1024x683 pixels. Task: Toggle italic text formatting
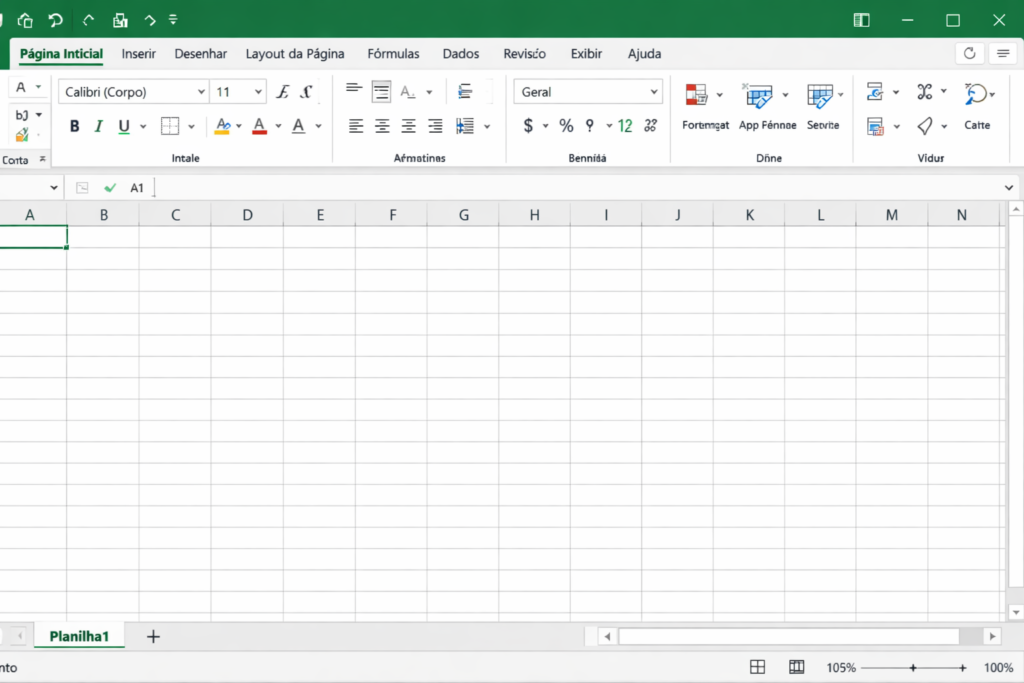click(99, 126)
